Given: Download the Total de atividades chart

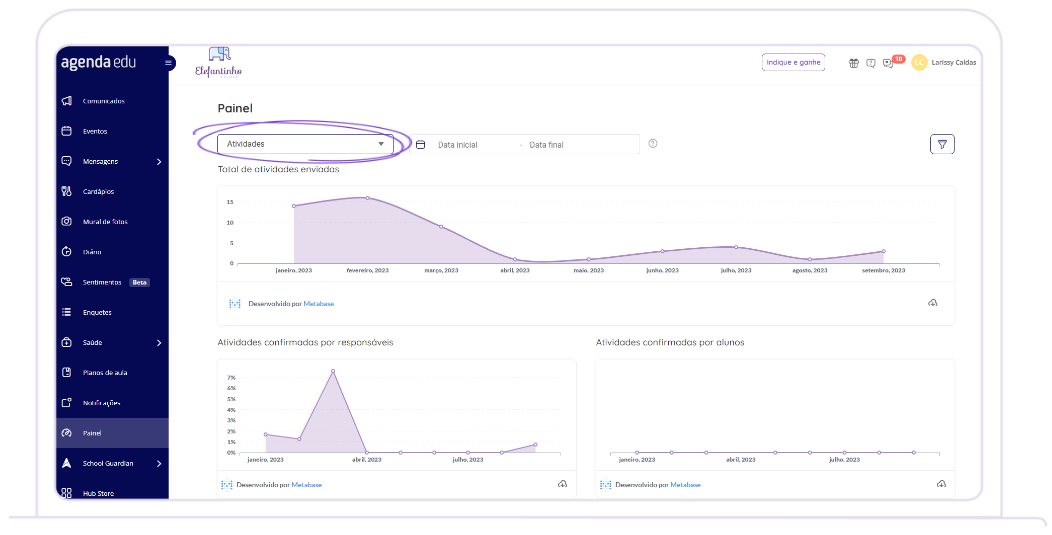Looking at the screenshot, I should click(x=932, y=303).
